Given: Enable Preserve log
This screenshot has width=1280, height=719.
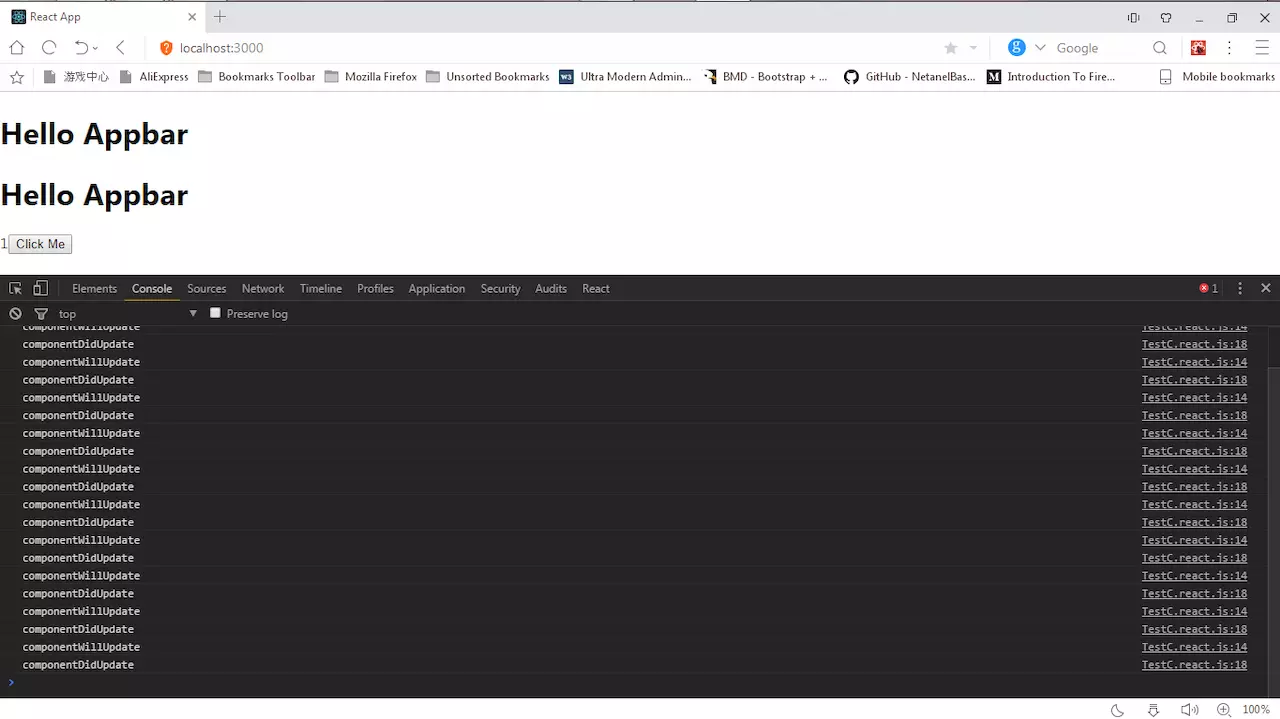Looking at the screenshot, I should pos(215,313).
